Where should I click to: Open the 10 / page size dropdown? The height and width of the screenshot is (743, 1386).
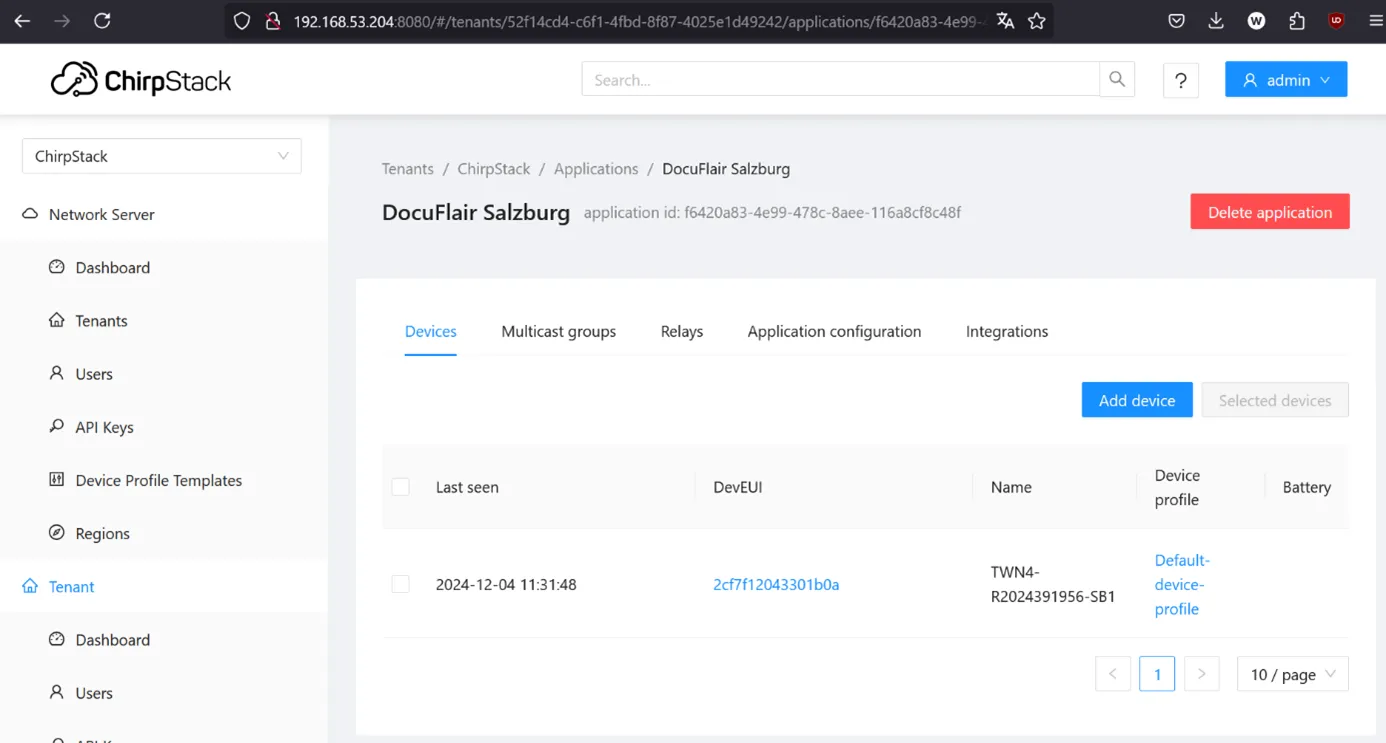1292,674
